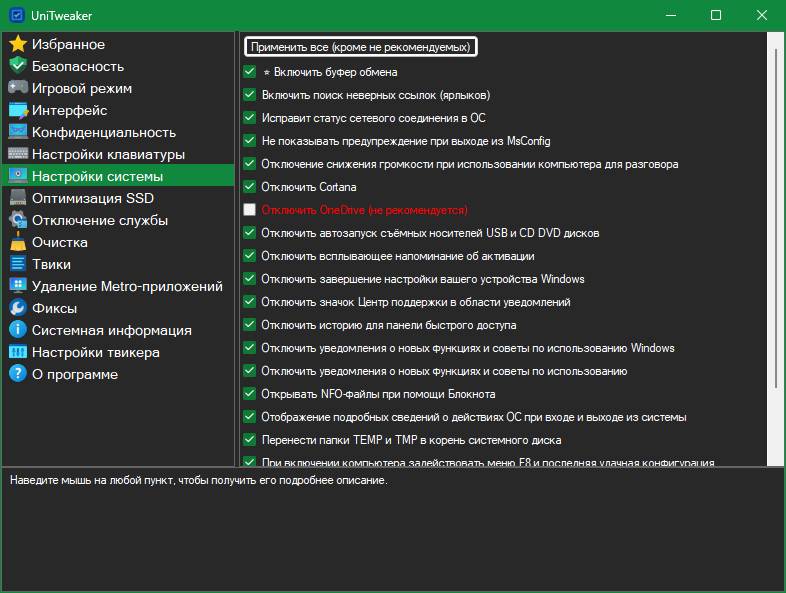Click the info icon for Системная информация
786x593 pixels.
click(17, 330)
